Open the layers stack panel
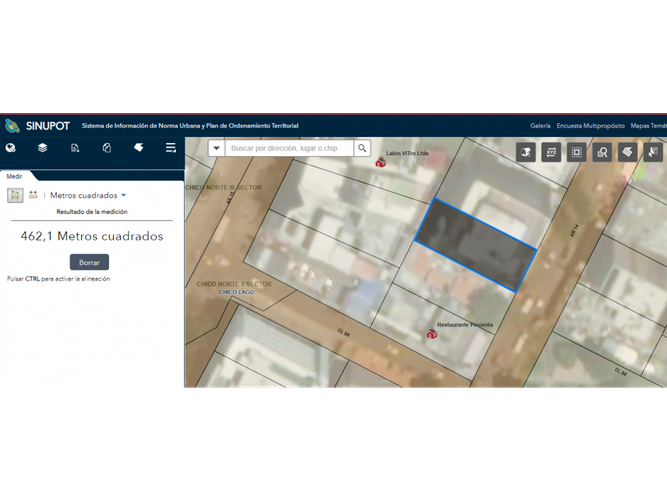This screenshot has width=667, height=500. pos(43,148)
